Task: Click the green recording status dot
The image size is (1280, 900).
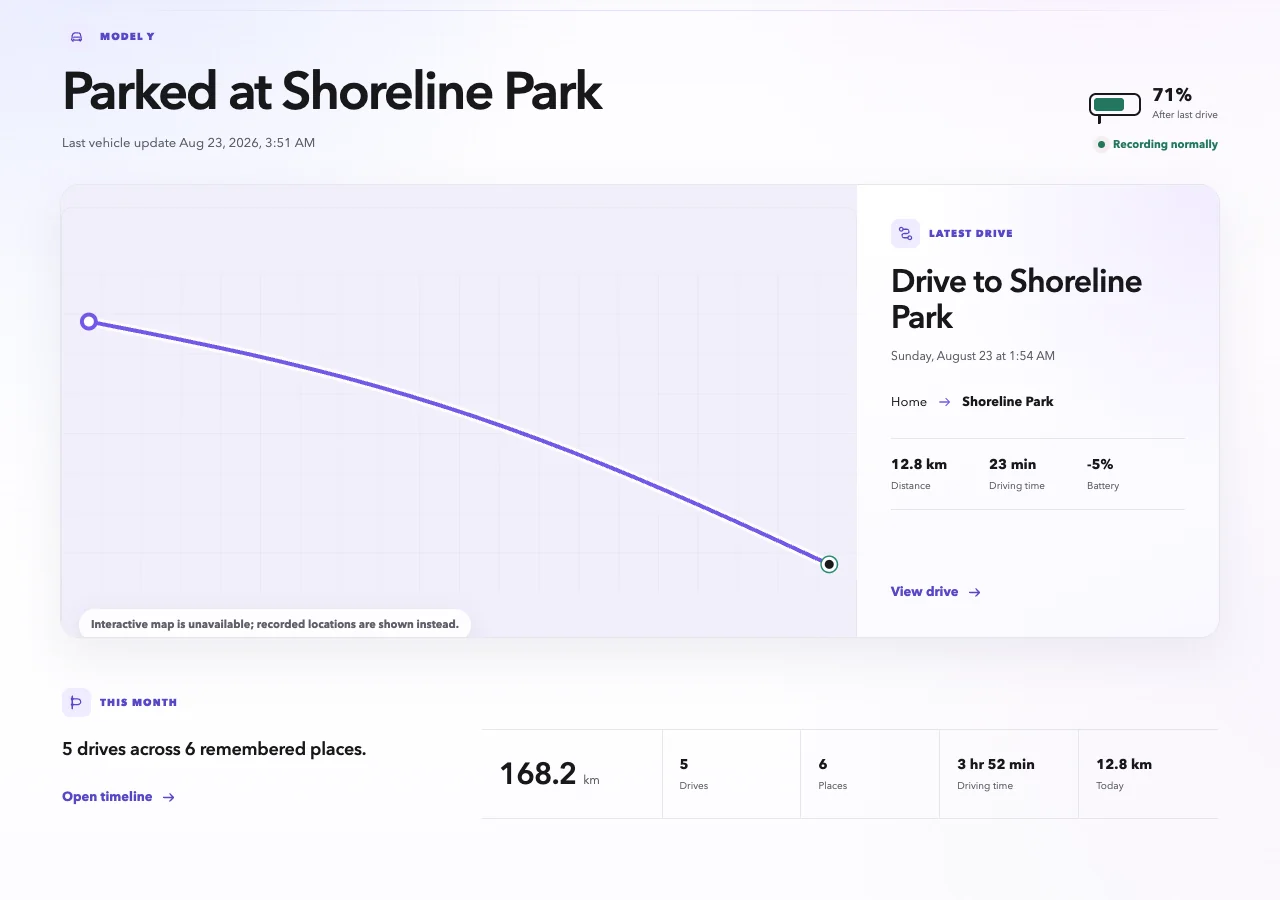Action: point(1101,145)
